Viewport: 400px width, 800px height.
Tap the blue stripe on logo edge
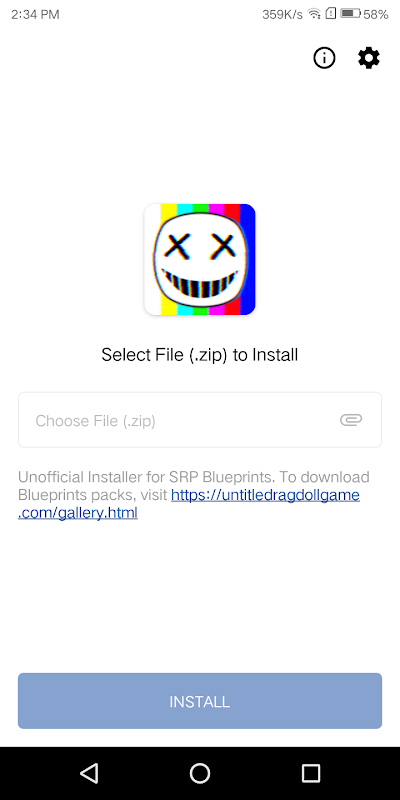click(x=247, y=259)
